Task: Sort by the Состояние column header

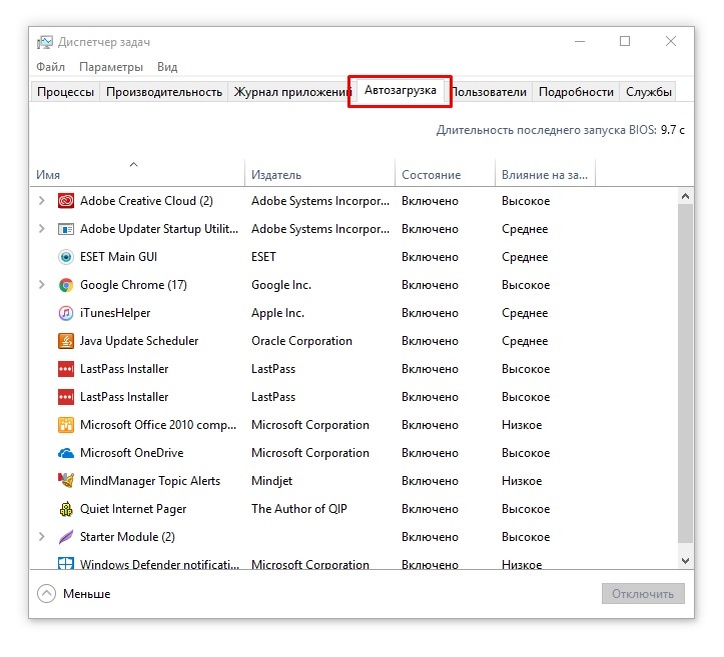Action: click(x=445, y=172)
